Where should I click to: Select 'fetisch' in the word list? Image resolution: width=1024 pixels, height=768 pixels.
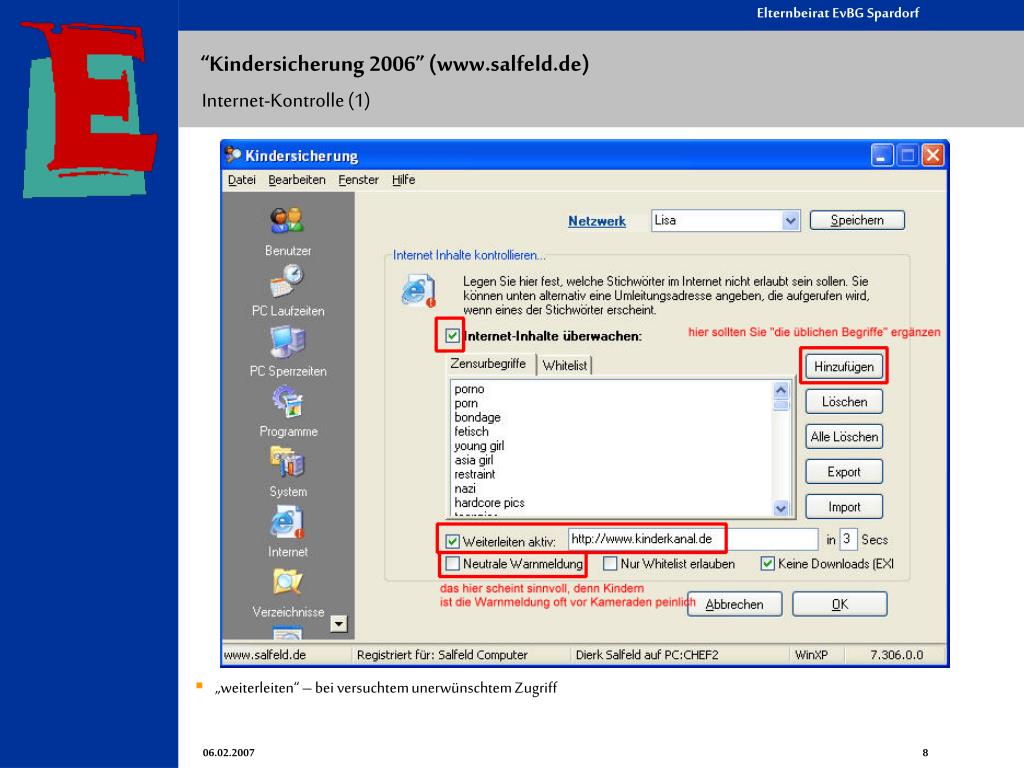click(x=471, y=432)
